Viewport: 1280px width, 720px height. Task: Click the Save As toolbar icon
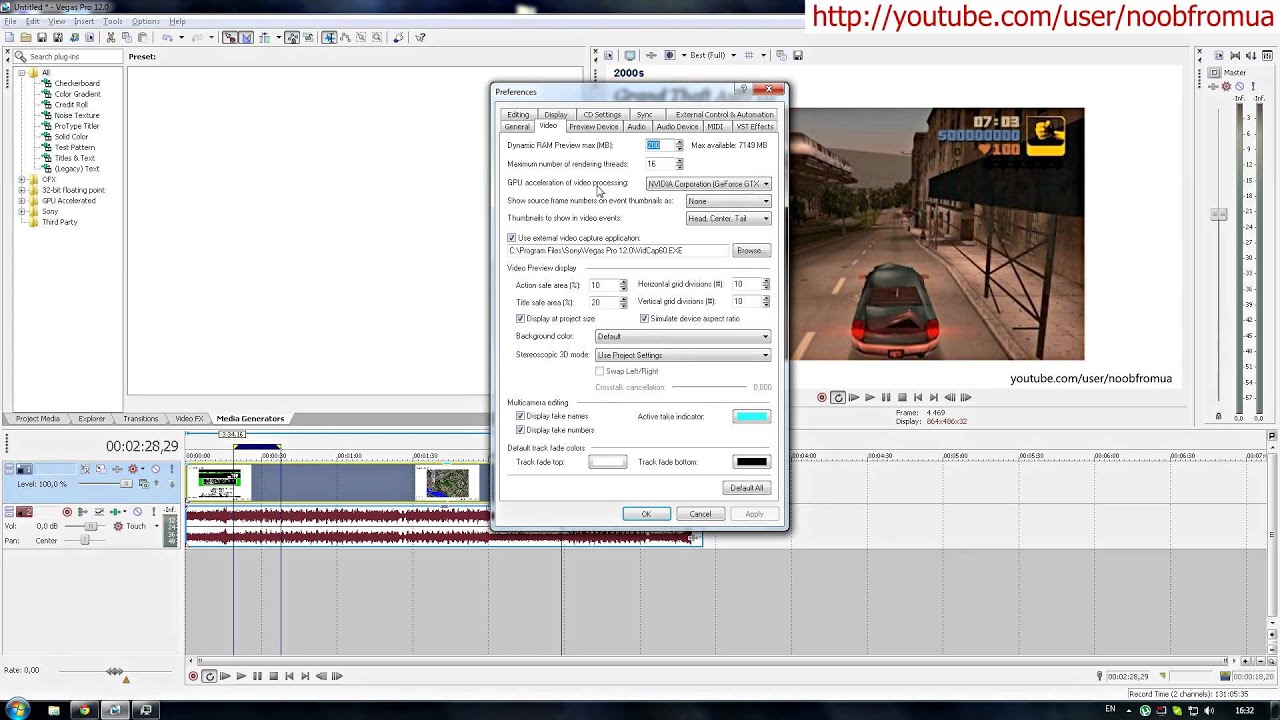coord(58,38)
